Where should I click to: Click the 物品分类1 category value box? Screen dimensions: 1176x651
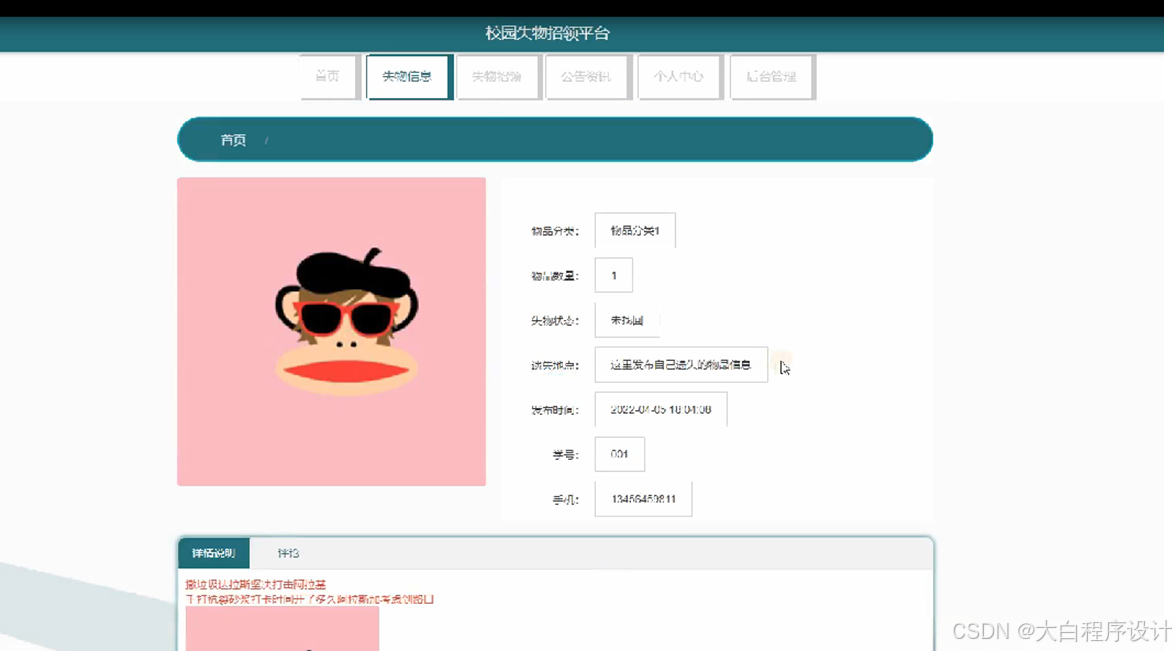point(635,230)
